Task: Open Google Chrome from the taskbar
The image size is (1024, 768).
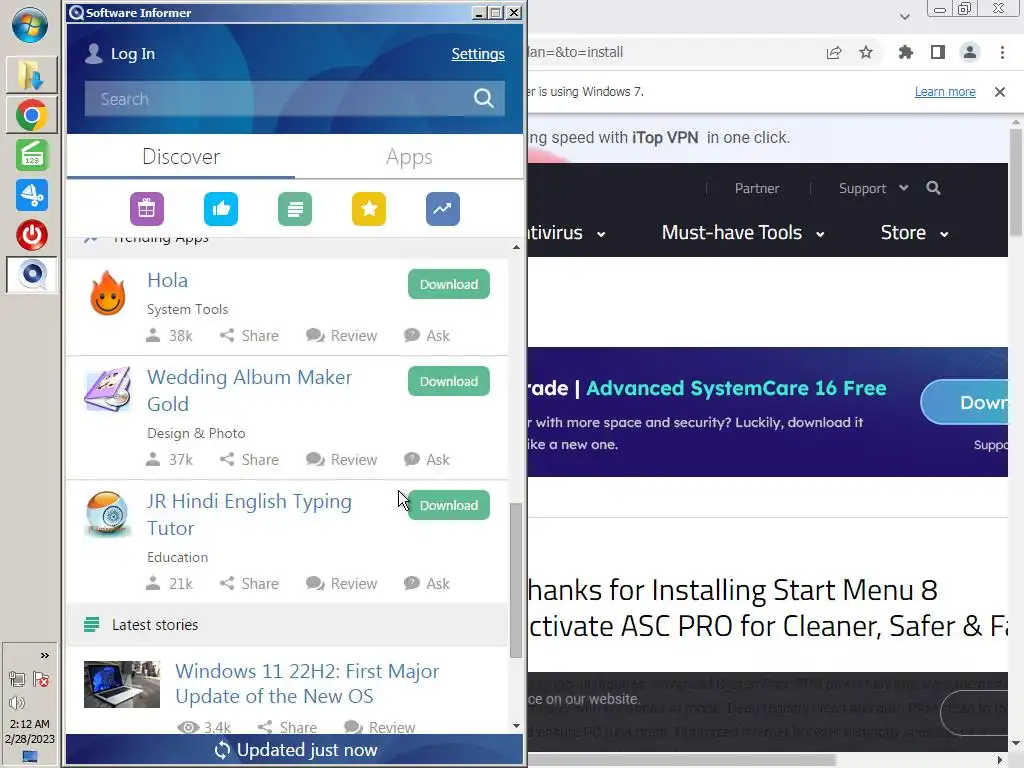Action: 31,116
